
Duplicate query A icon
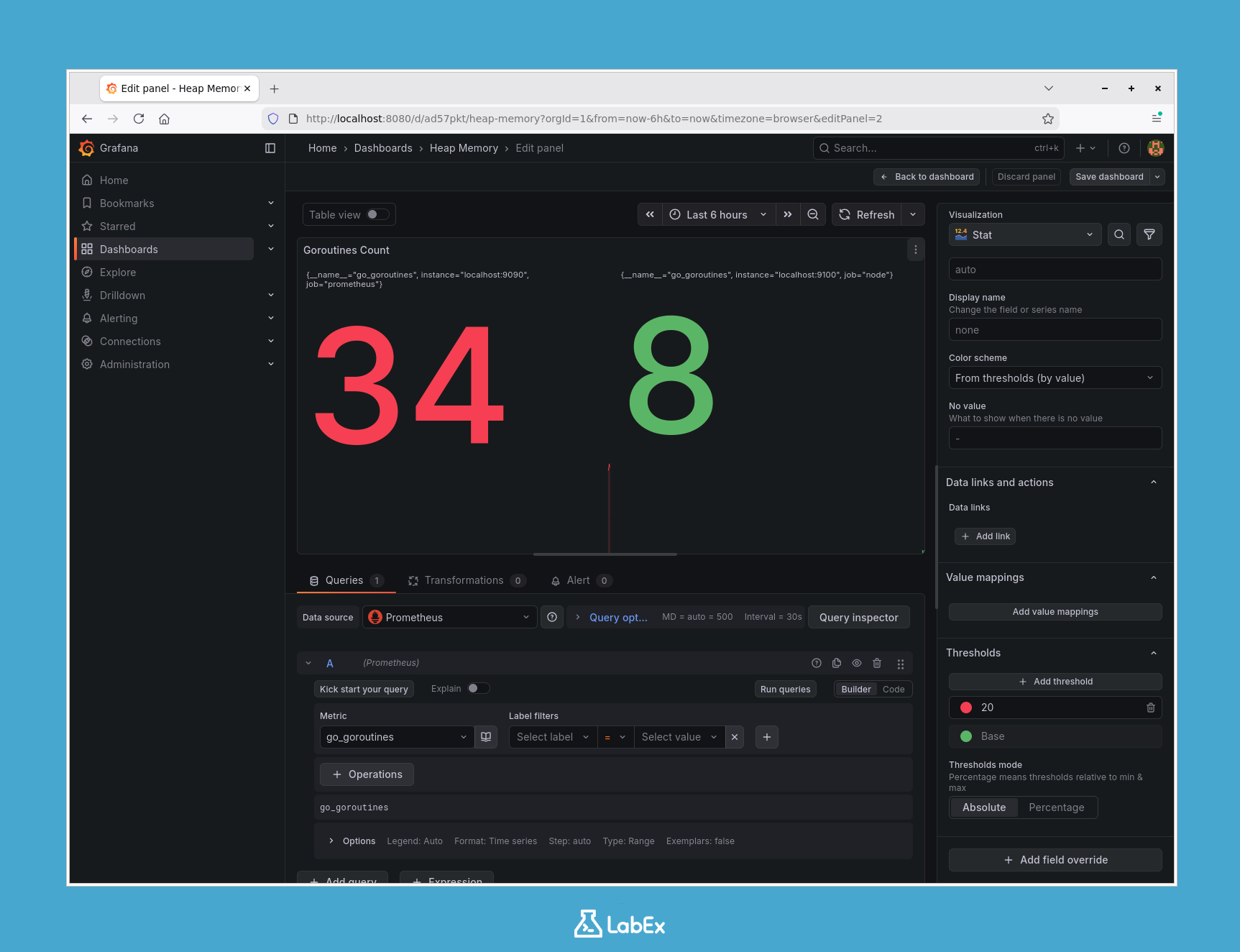pos(837,663)
